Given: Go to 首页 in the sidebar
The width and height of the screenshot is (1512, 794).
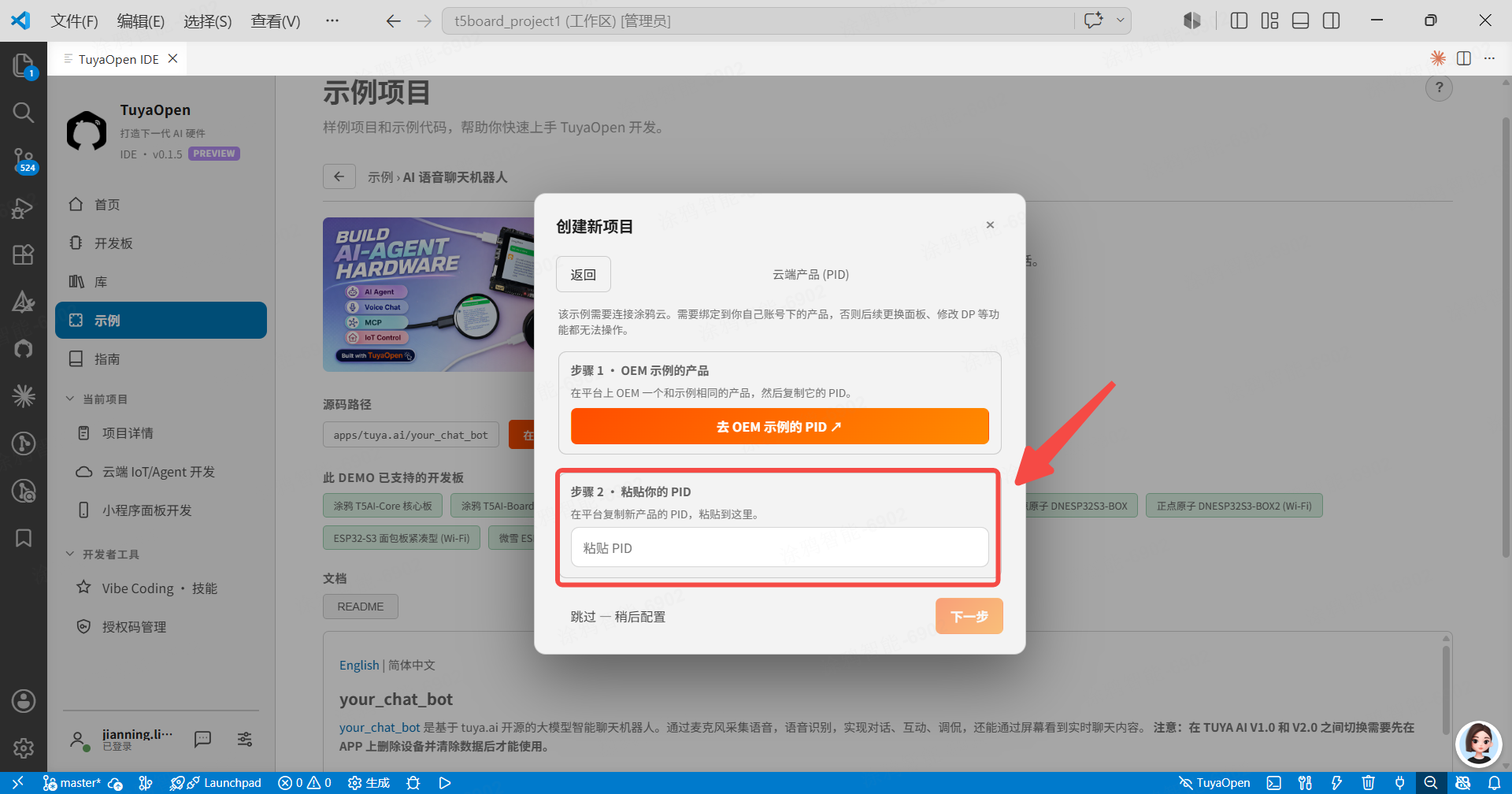Looking at the screenshot, I should [161, 205].
